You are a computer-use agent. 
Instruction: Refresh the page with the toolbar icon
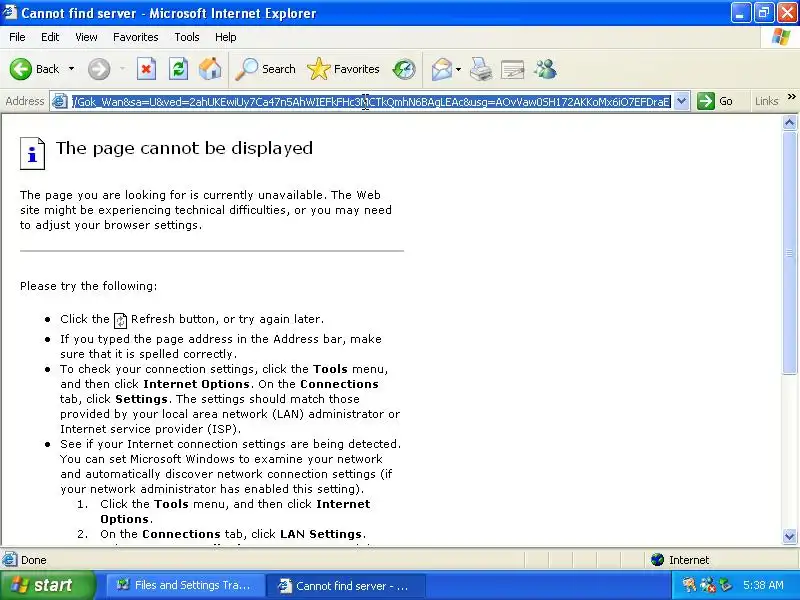(179, 69)
